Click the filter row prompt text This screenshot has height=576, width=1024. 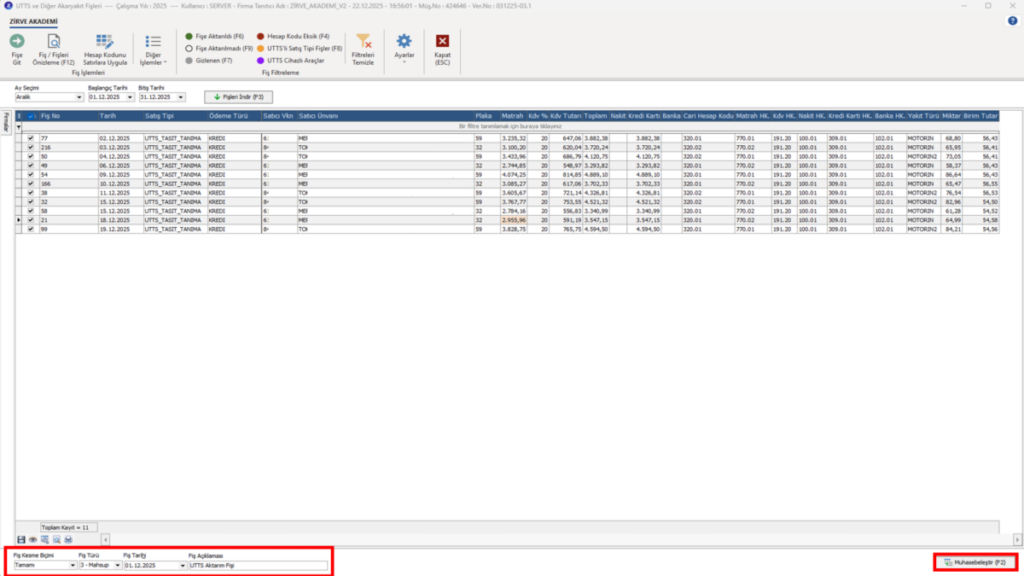click(510, 127)
